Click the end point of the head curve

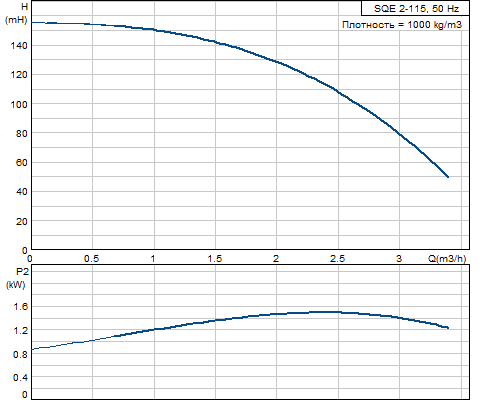tap(448, 177)
